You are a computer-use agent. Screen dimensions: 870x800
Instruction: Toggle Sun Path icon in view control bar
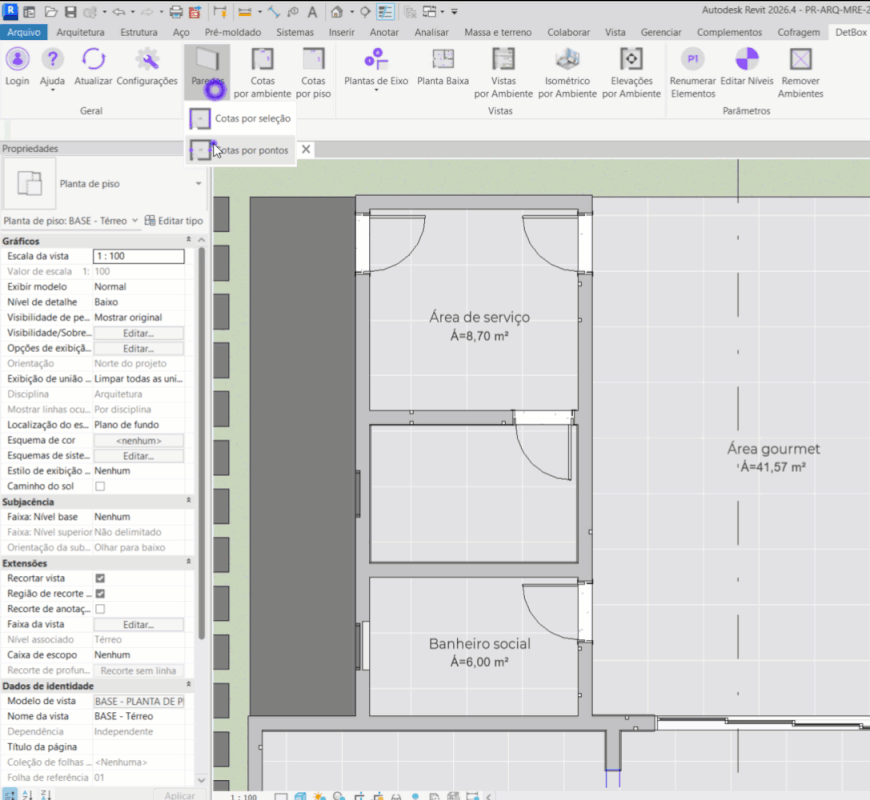pyautogui.click(x=320, y=796)
